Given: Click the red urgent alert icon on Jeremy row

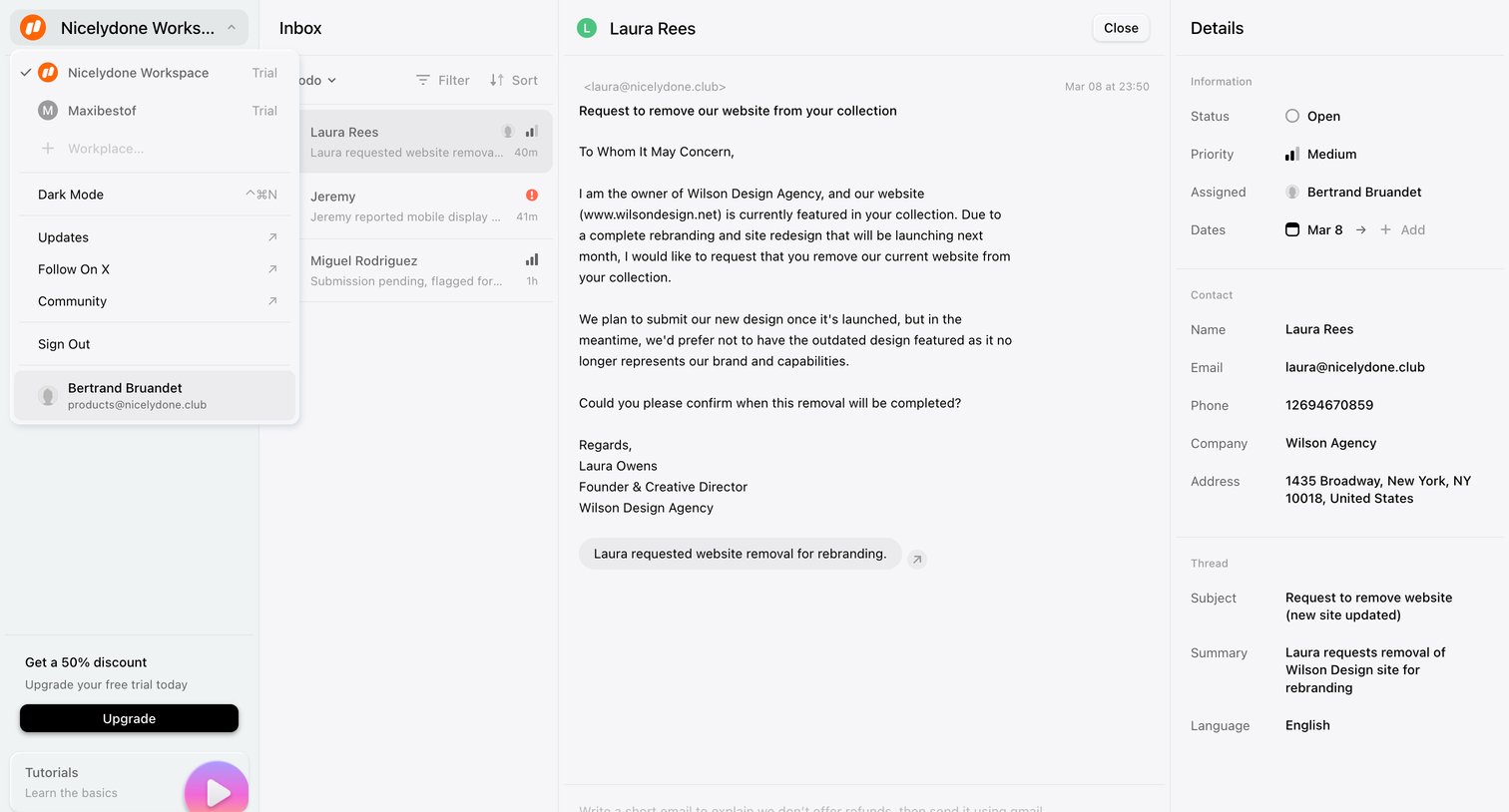Looking at the screenshot, I should (532, 196).
